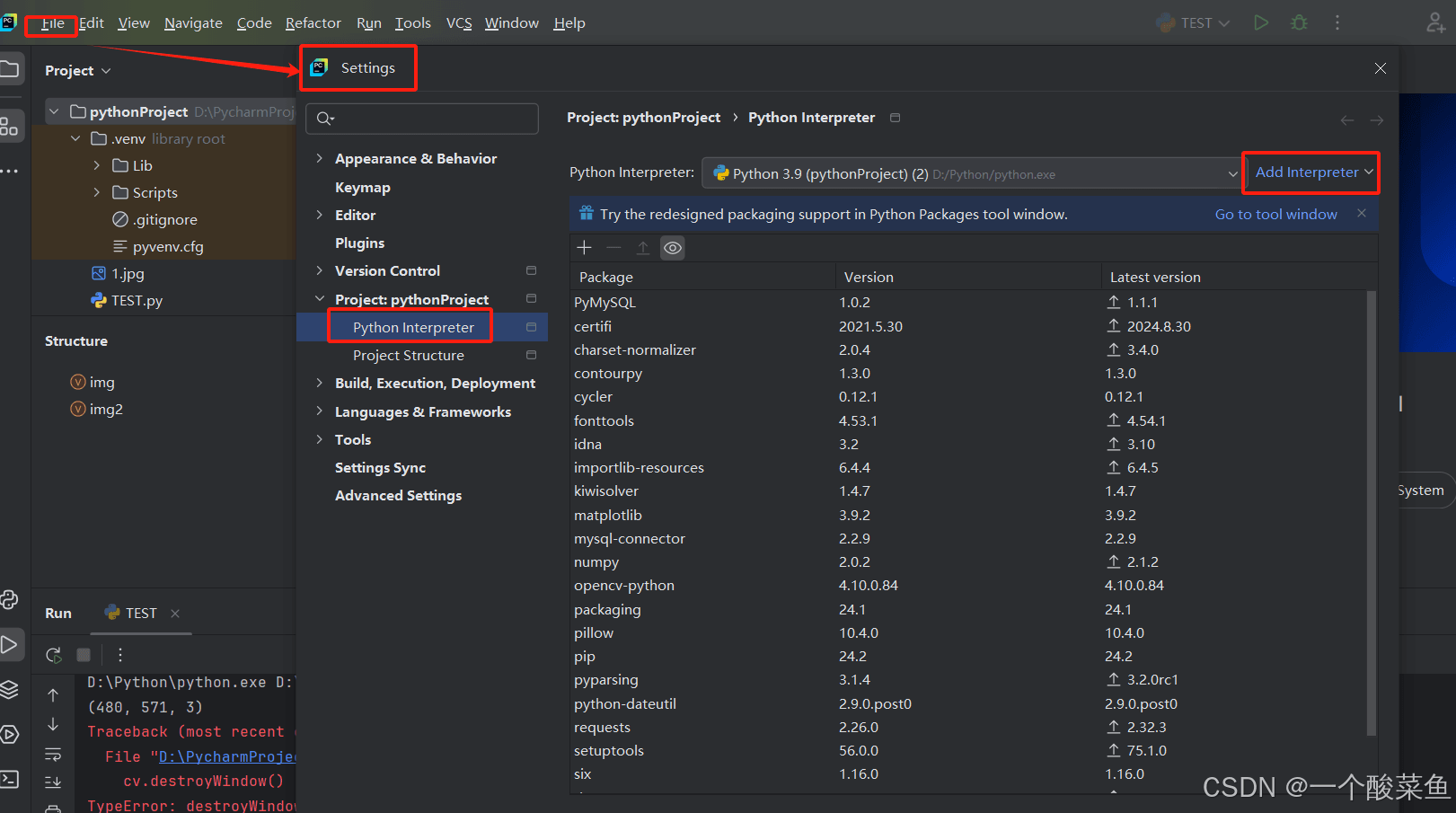Screen dimensions: 1456x813
Task: Open the Python Console layers icon
Action: [x=9, y=689]
